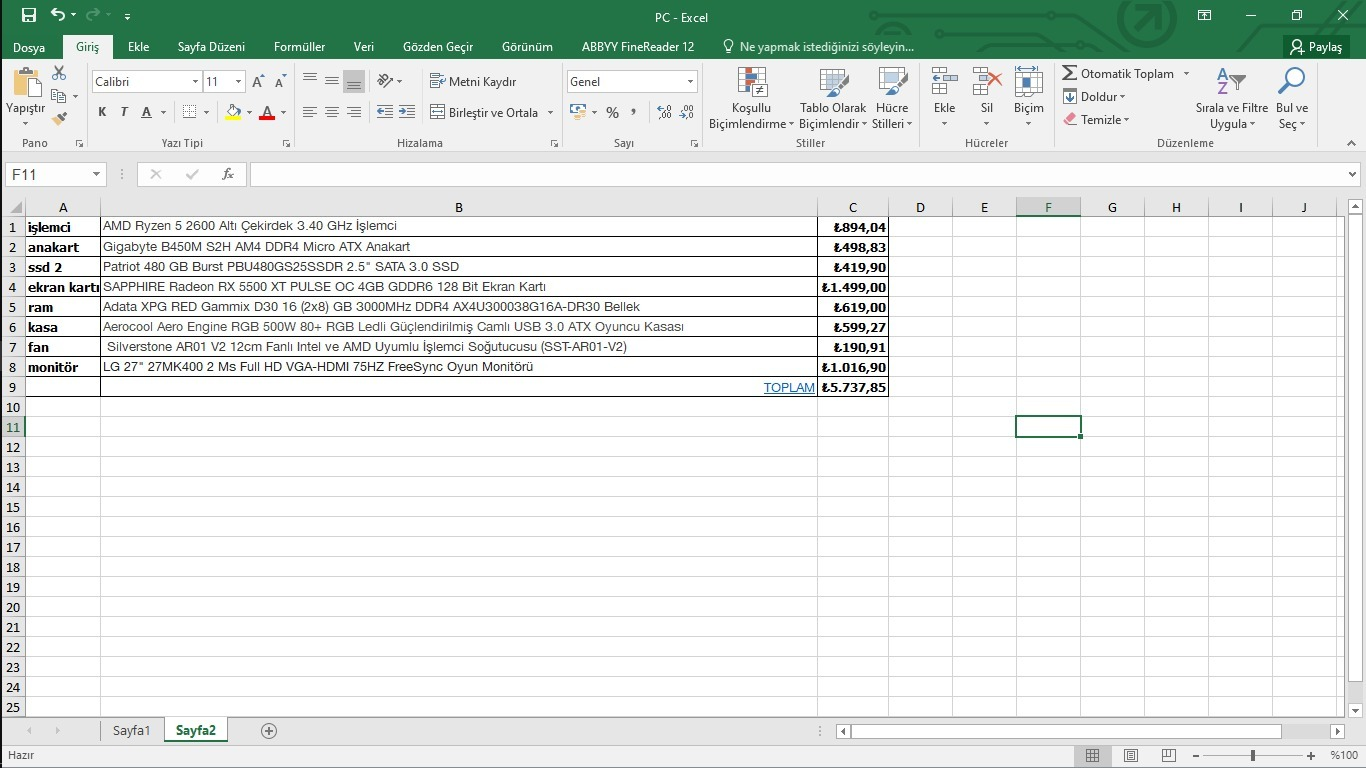Click the Cut scissors icon
Image resolution: width=1366 pixels, height=768 pixels.
[59, 73]
